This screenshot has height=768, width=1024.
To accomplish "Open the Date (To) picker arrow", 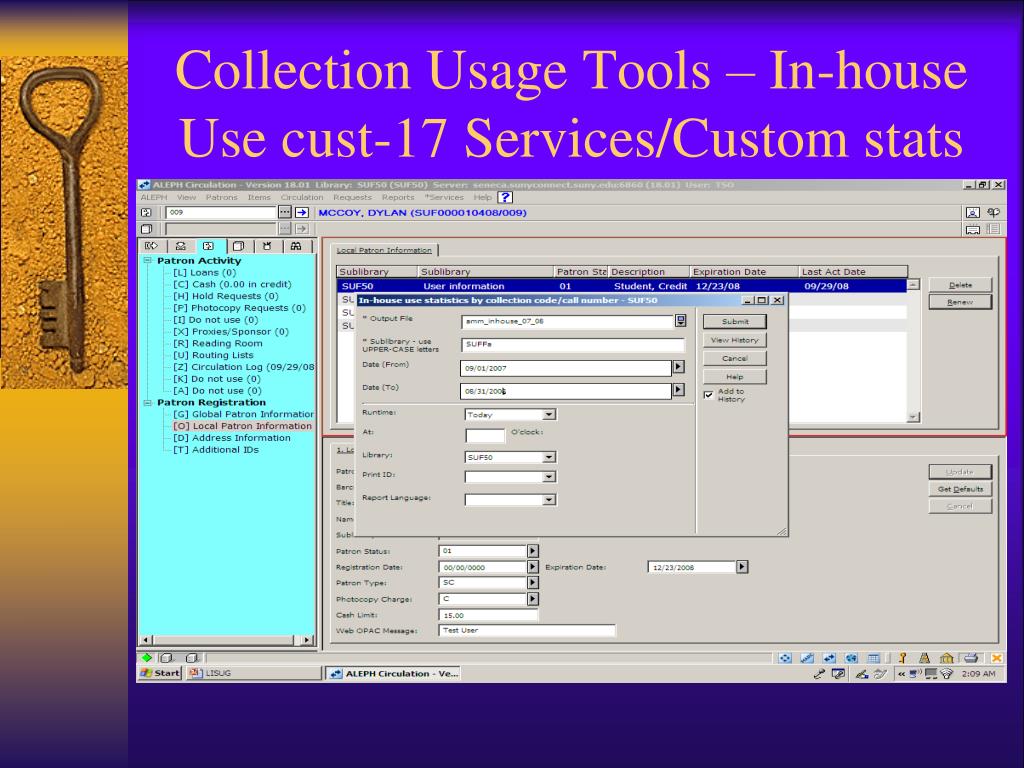I will point(679,390).
